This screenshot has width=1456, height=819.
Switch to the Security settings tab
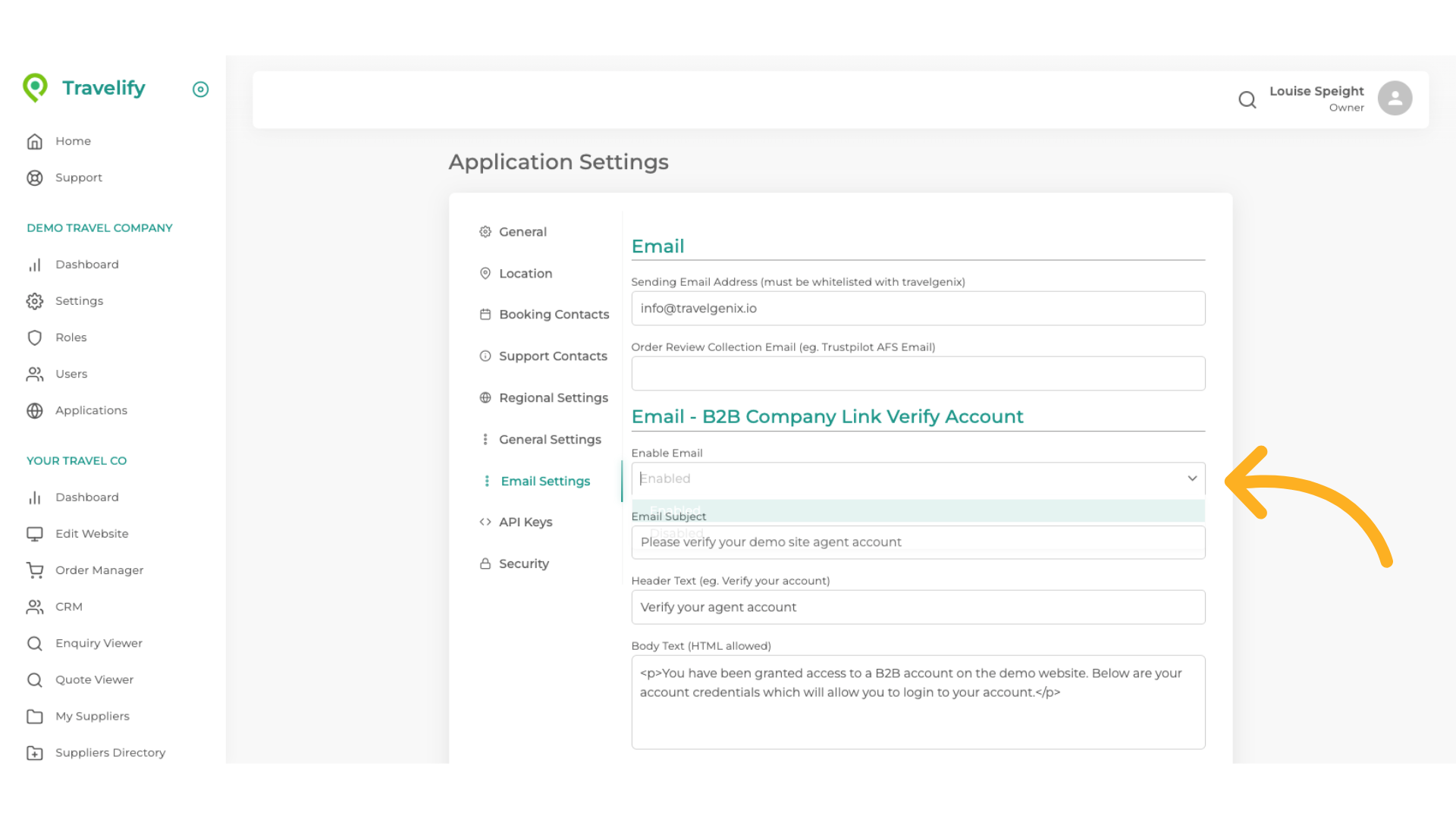click(x=523, y=563)
